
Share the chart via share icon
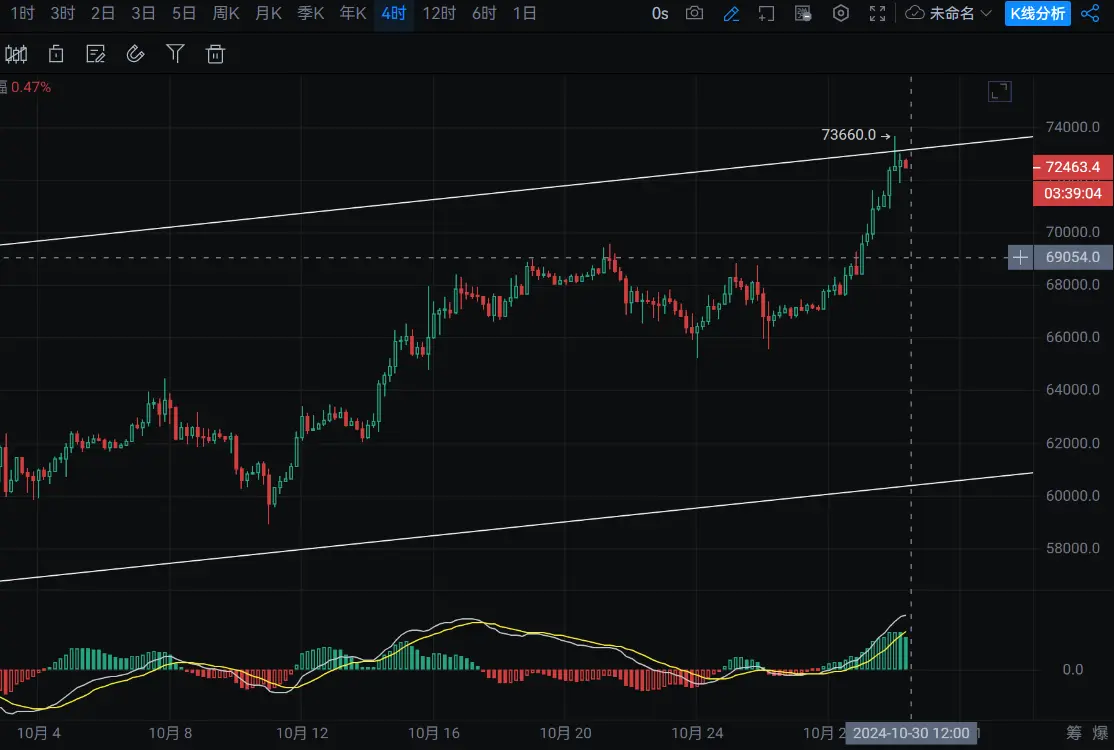point(1090,13)
